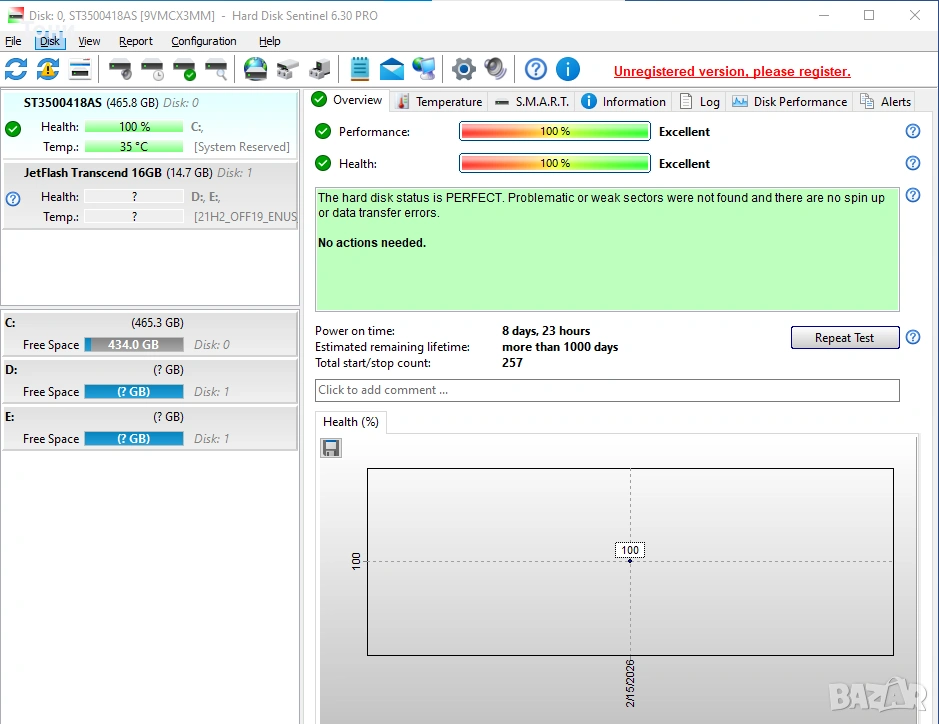Screen dimensions: 939x724
Task: Click the comment input field
Action: tap(607, 390)
